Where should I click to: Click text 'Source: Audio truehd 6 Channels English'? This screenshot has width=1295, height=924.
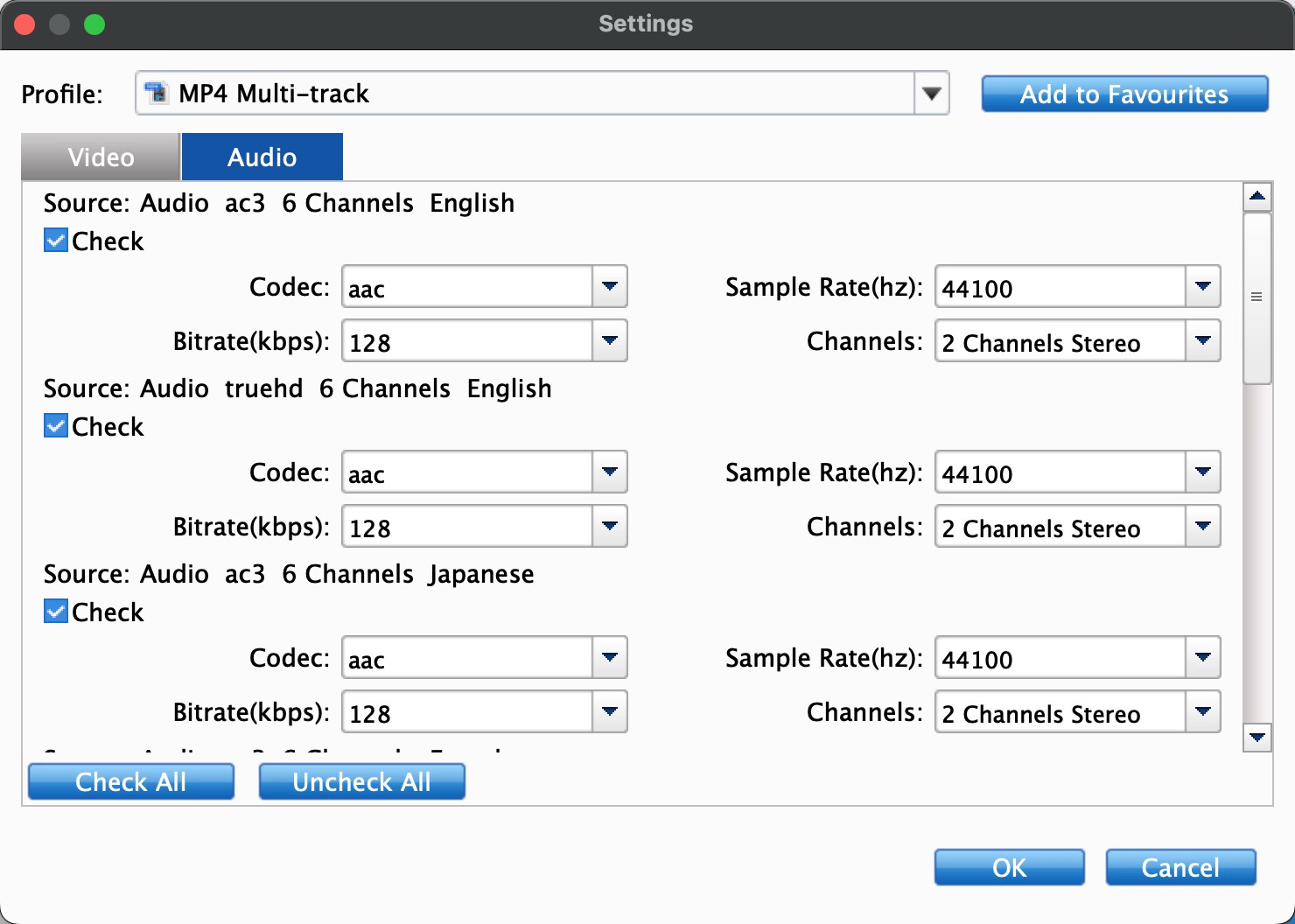(x=297, y=388)
